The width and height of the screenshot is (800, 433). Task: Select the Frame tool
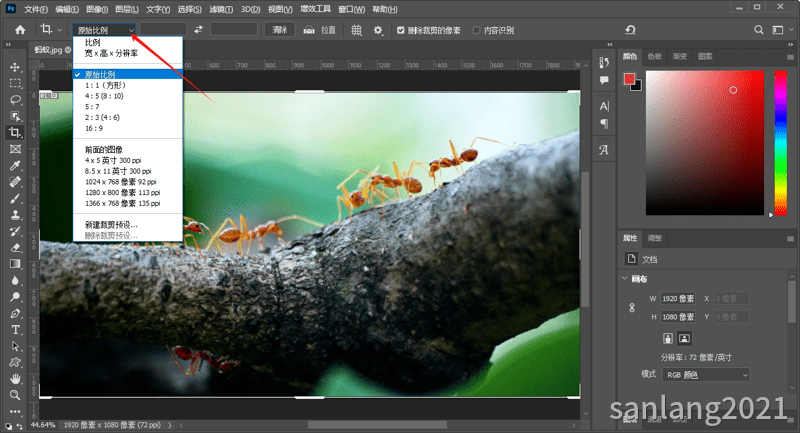coord(15,149)
